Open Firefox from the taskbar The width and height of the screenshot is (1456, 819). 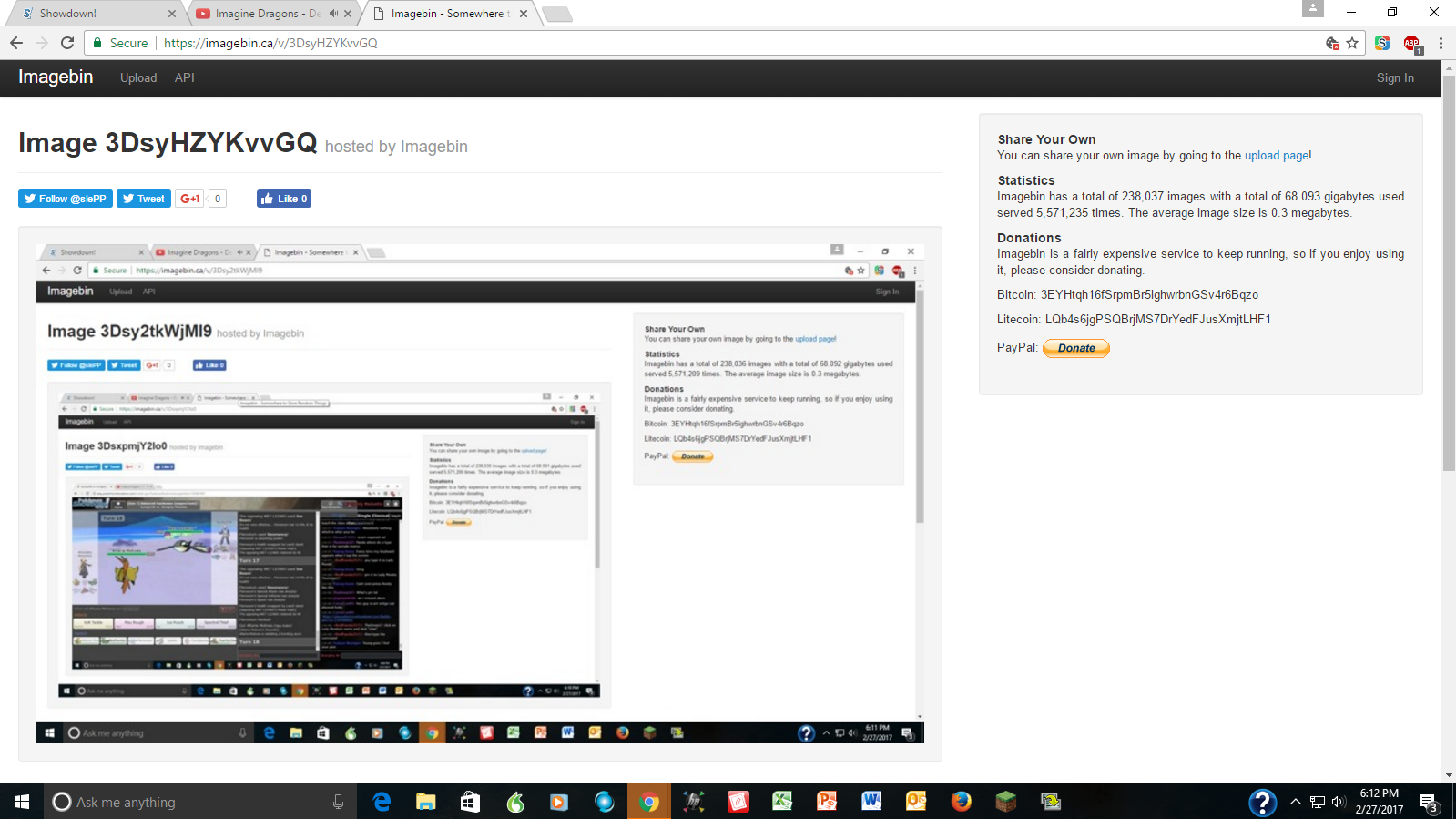click(961, 802)
